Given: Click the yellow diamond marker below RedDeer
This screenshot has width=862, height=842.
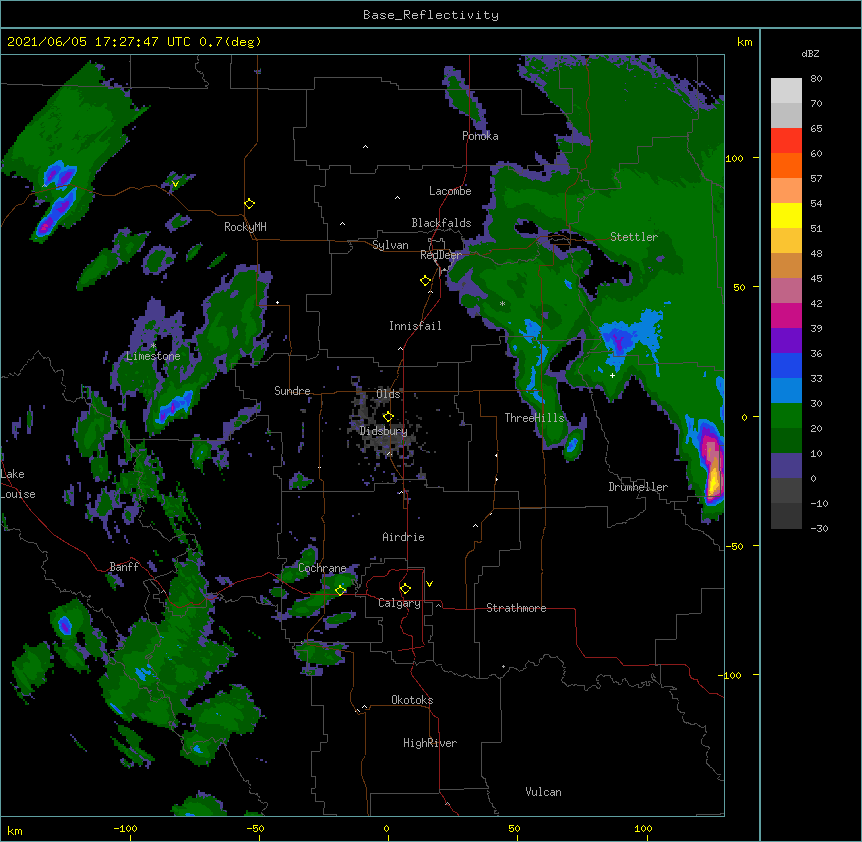Looking at the screenshot, I should [425, 281].
